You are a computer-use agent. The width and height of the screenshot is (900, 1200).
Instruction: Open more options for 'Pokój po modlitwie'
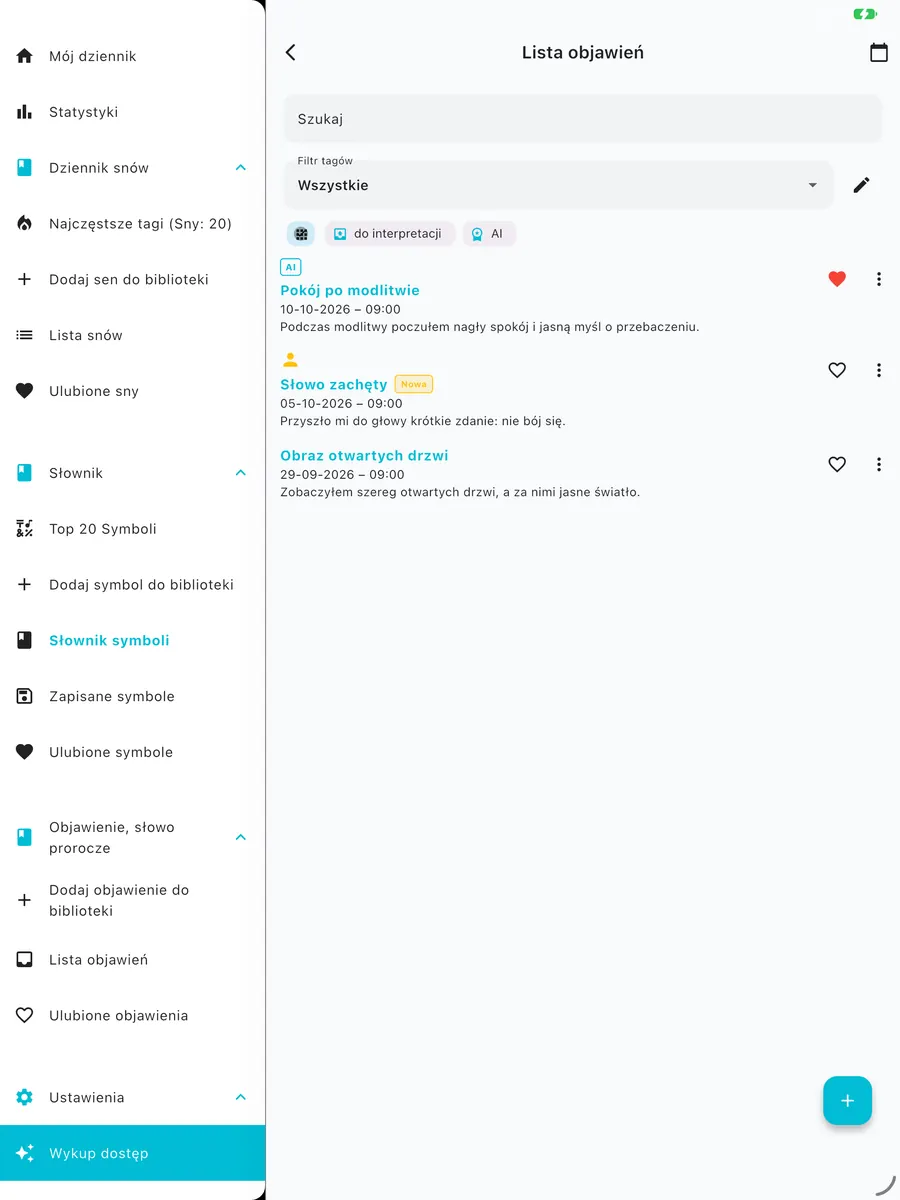click(879, 279)
